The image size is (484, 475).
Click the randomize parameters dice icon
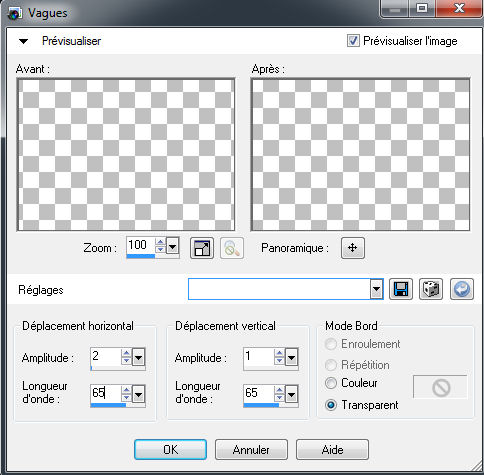pyautogui.click(x=431, y=289)
